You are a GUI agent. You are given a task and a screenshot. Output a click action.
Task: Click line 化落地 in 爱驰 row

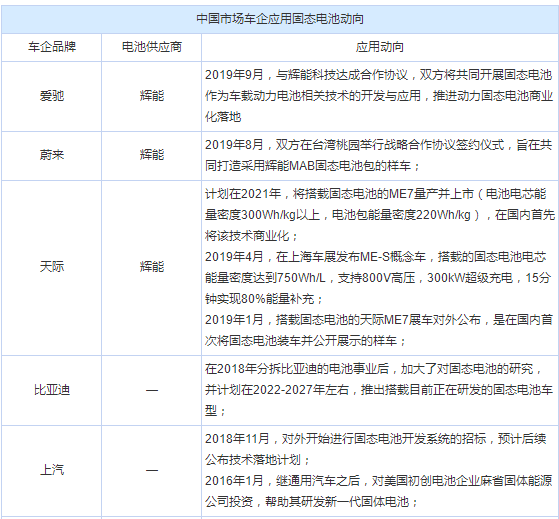[223, 117]
